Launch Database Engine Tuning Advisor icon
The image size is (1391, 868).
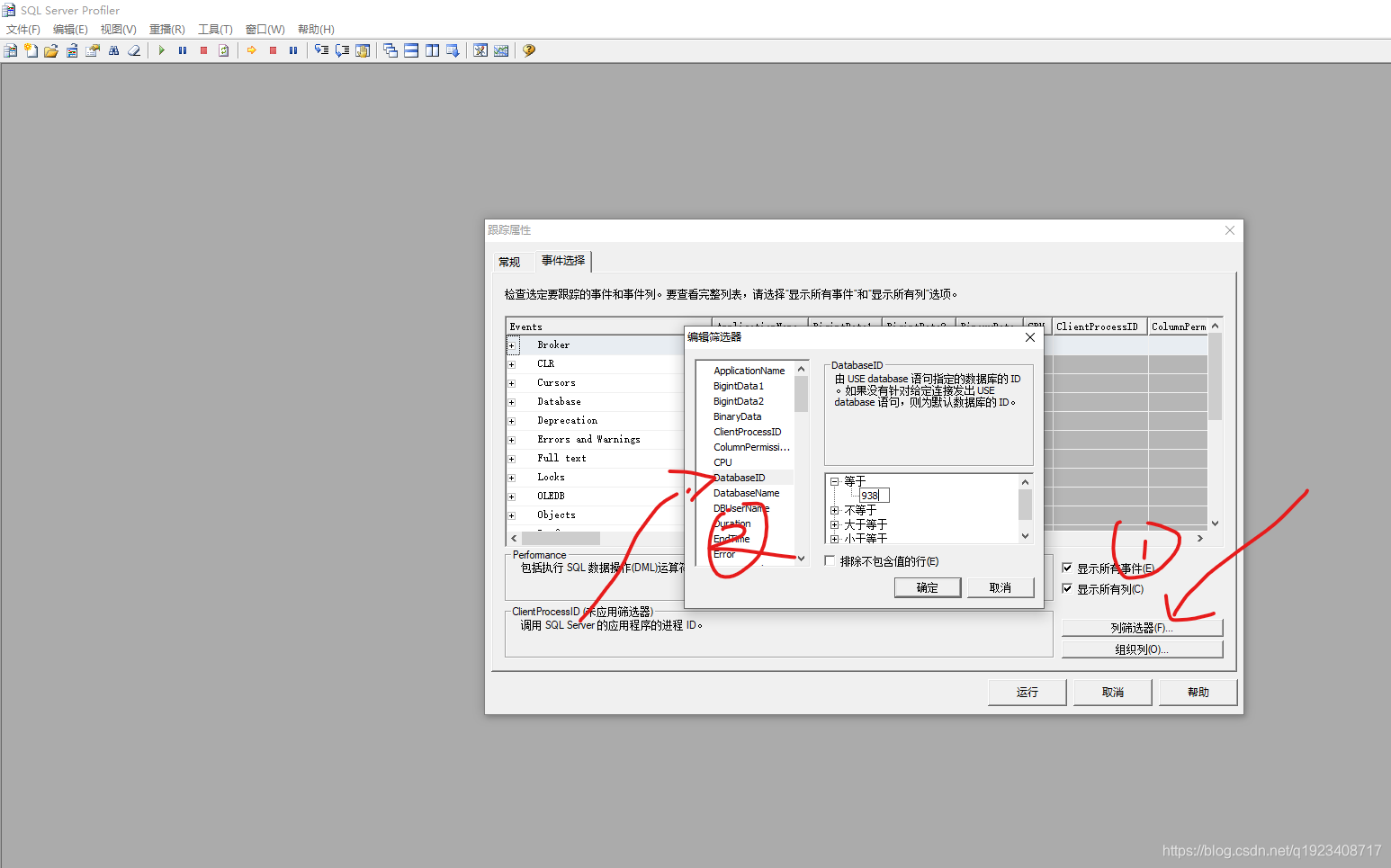click(480, 50)
